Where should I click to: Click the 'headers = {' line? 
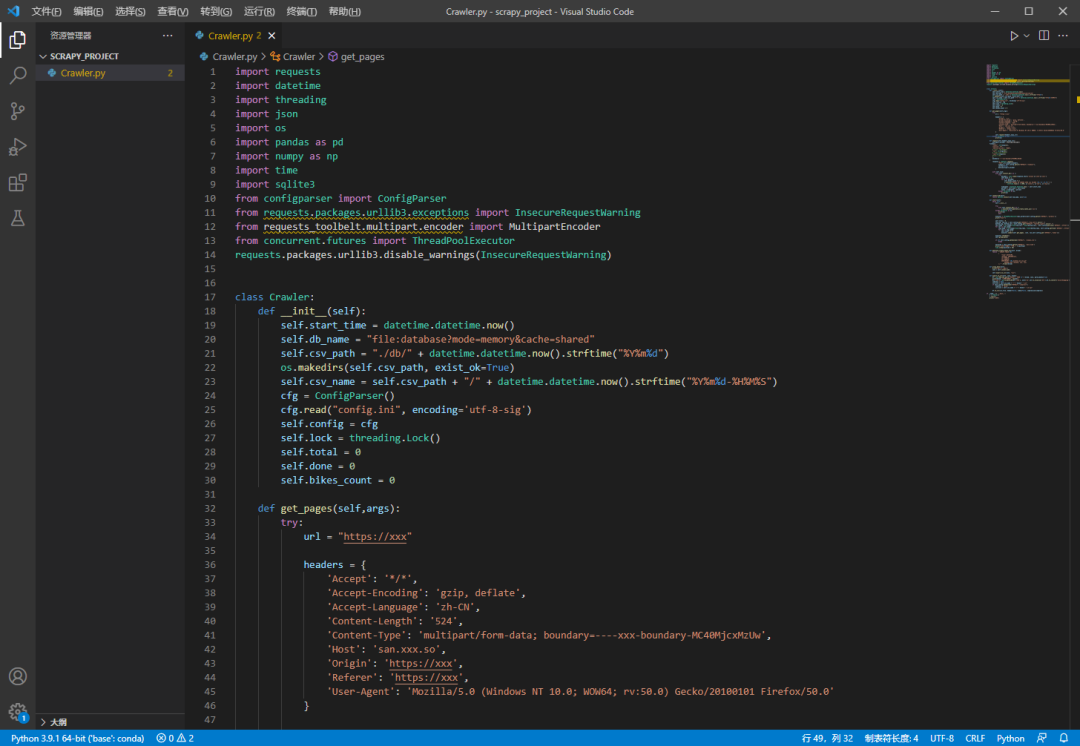point(335,565)
